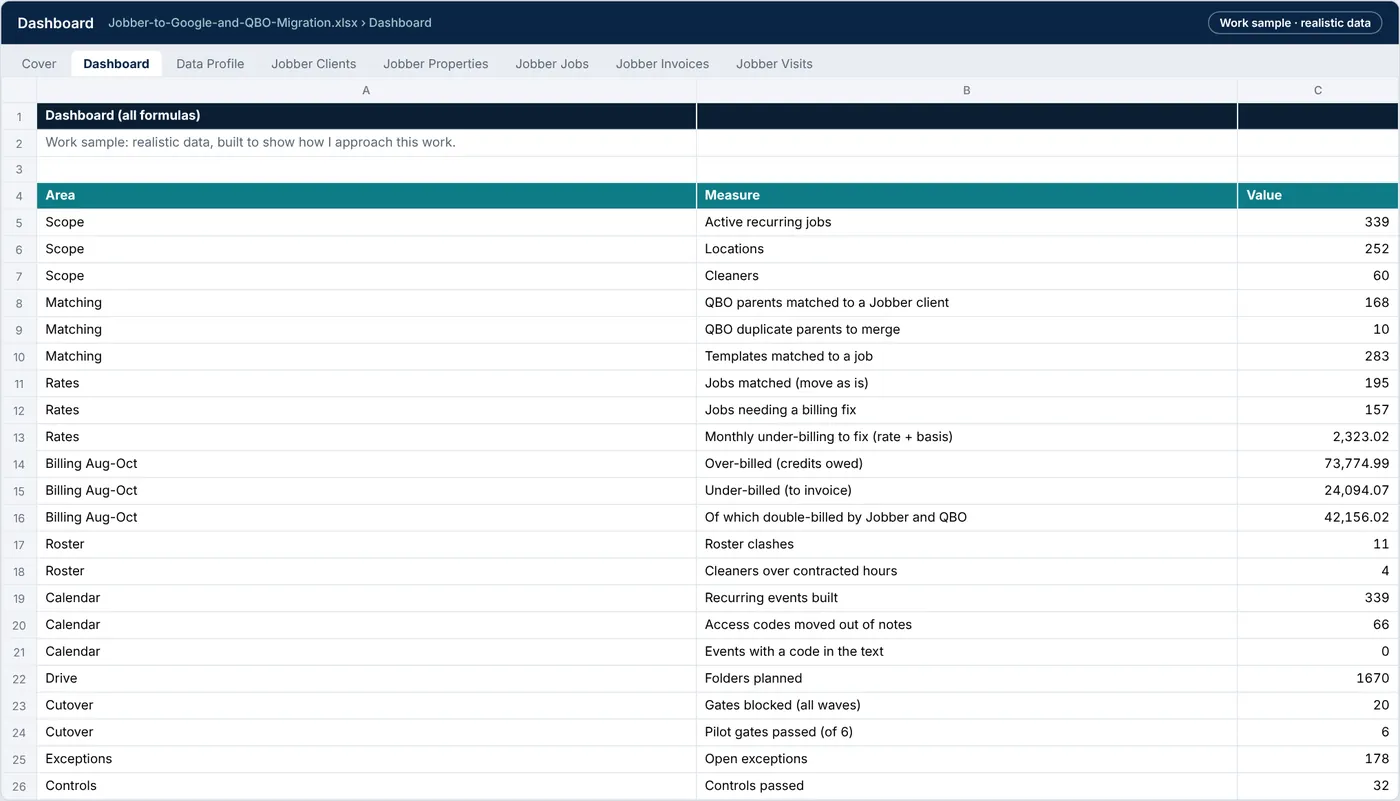Click the 'Value' header cell
The width and height of the screenshot is (1400, 801).
(1318, 196)
